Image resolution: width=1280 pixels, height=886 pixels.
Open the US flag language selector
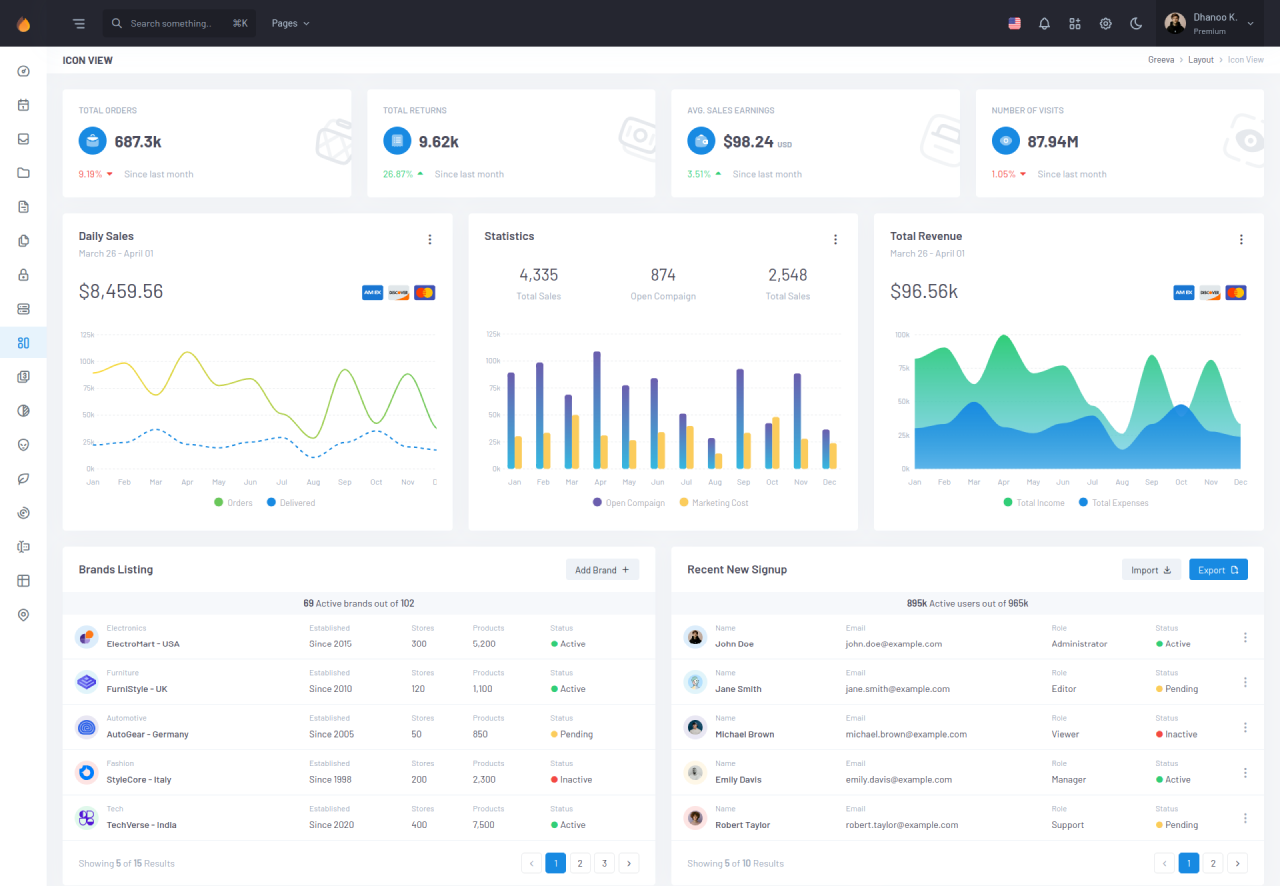coord(1014,23)
